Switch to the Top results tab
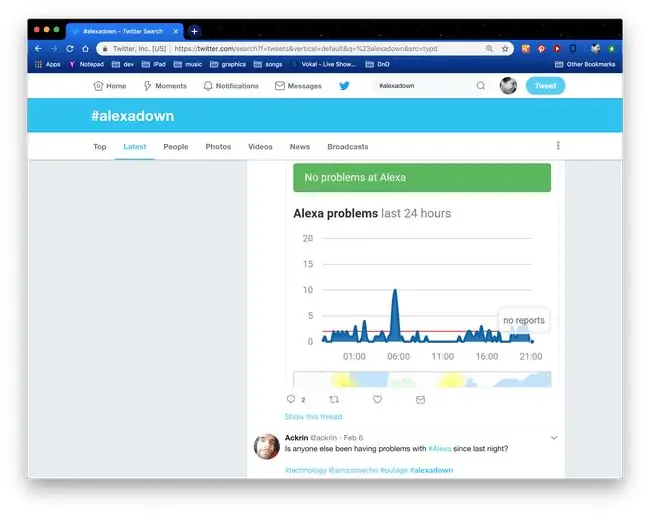The image size is (650, 515). pyautogui.click(x=99, y=147)
